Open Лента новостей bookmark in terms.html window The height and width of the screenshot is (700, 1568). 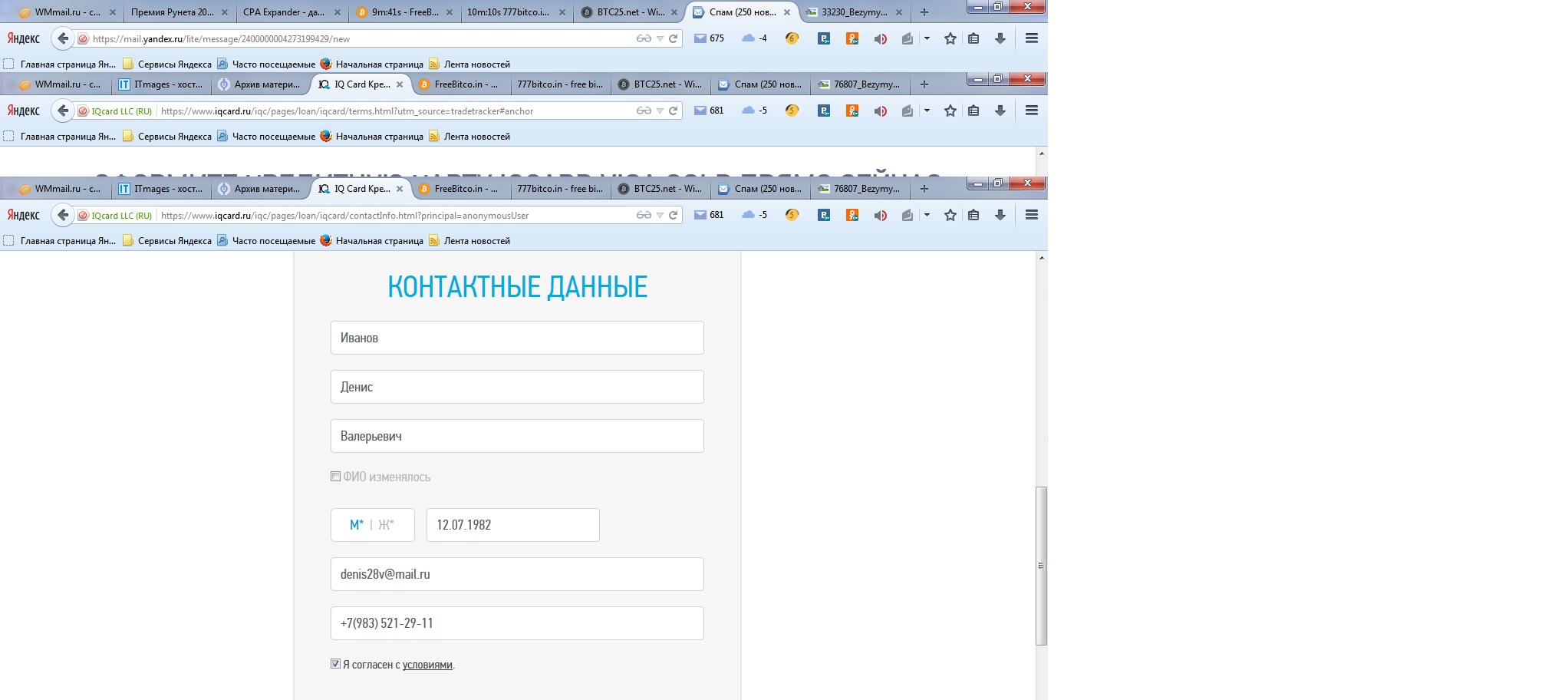(469, 137)
